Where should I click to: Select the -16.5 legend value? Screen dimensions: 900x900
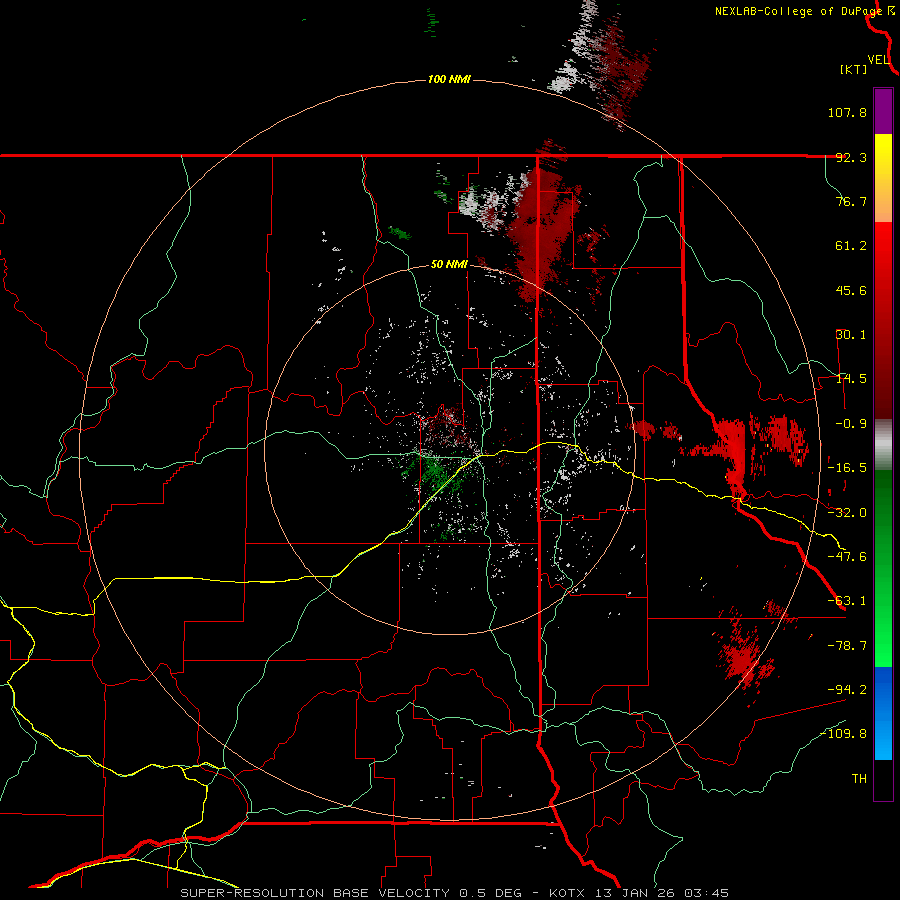tap(847, 468)
